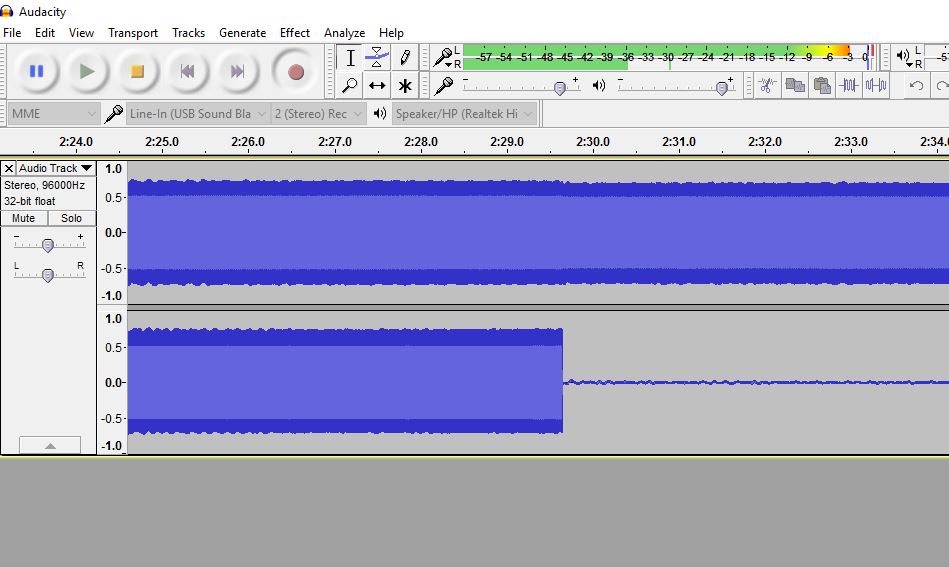
Task: Open the MME audio host dropdown
Action: [53, 114]
